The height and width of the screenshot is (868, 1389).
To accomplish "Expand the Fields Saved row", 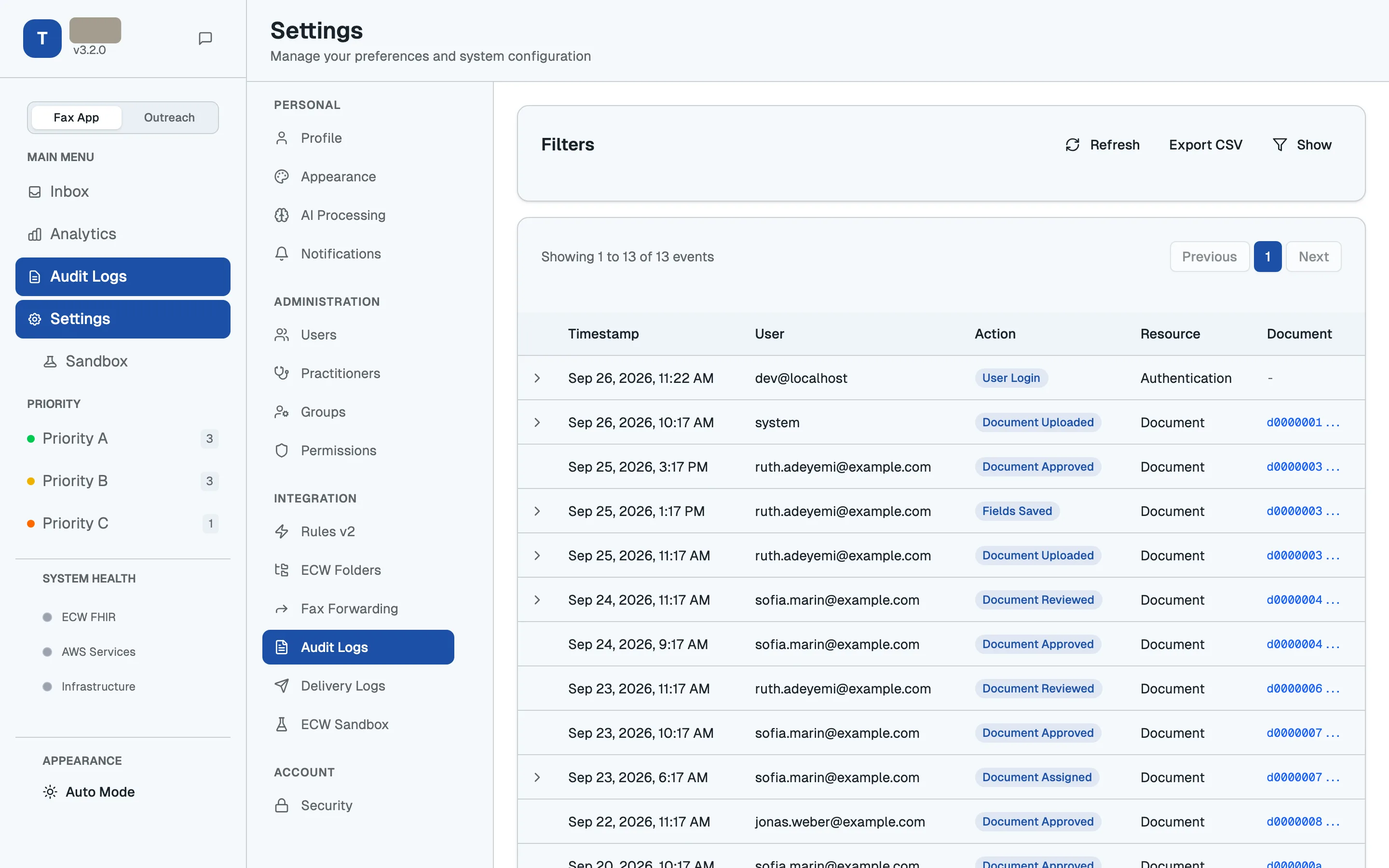I will tap(537, 511).
